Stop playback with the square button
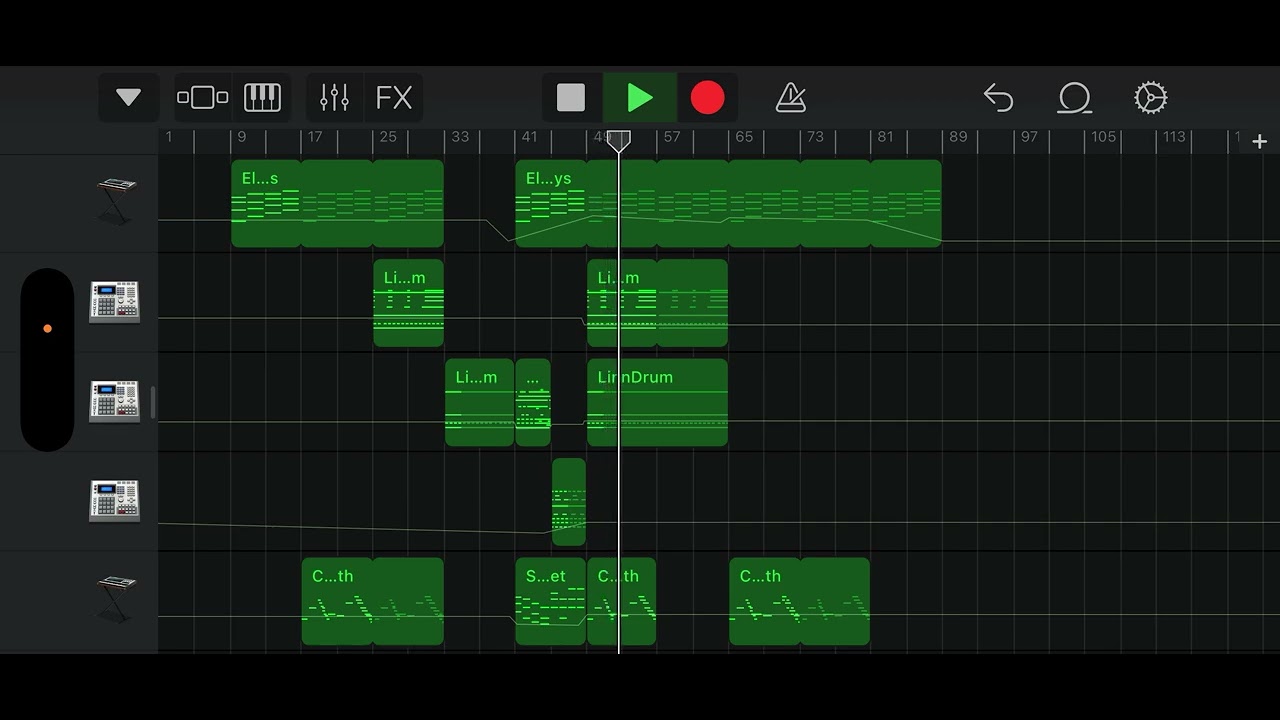The image size is (1280, 720). (x=571, y=98)
